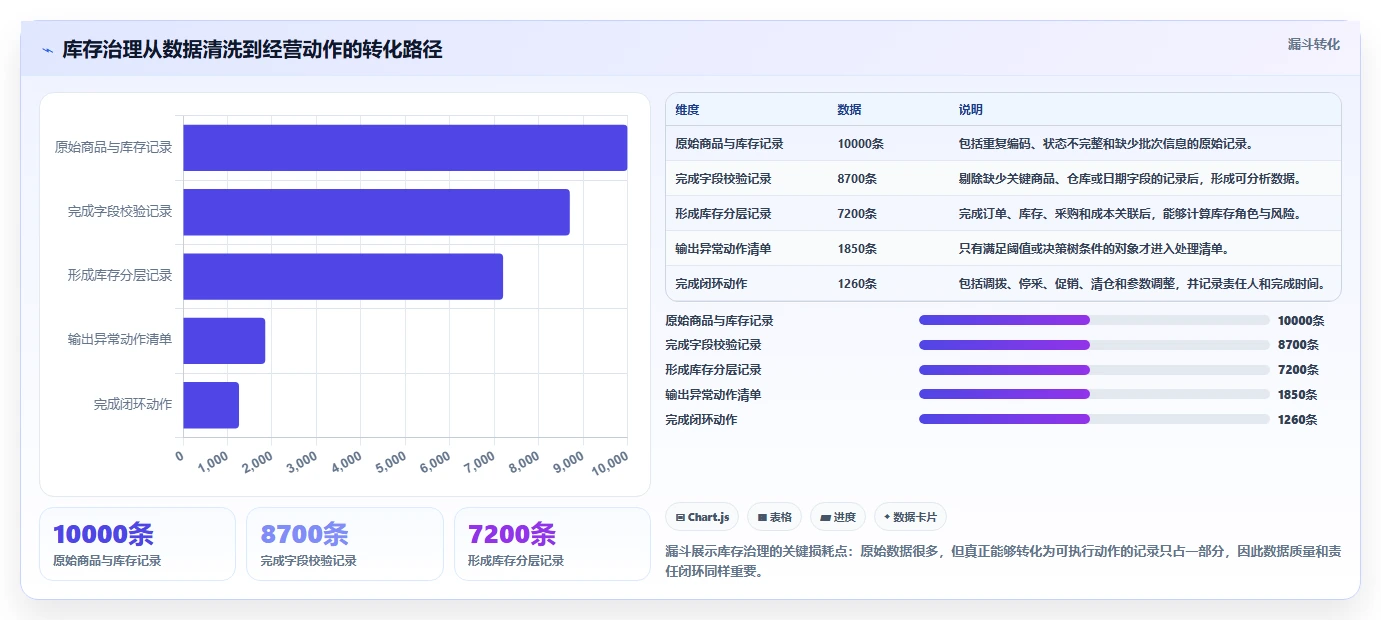Click the 完成闭环动作 chart bar
This screenshot has height=620, width=1381.
click(211, 405)
